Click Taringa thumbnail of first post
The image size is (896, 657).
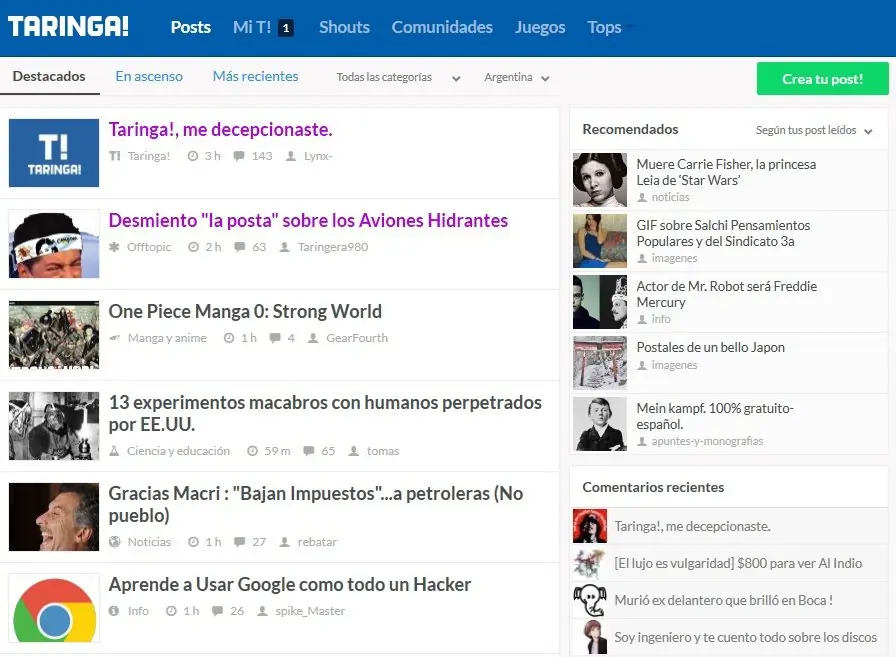[54, 153]
